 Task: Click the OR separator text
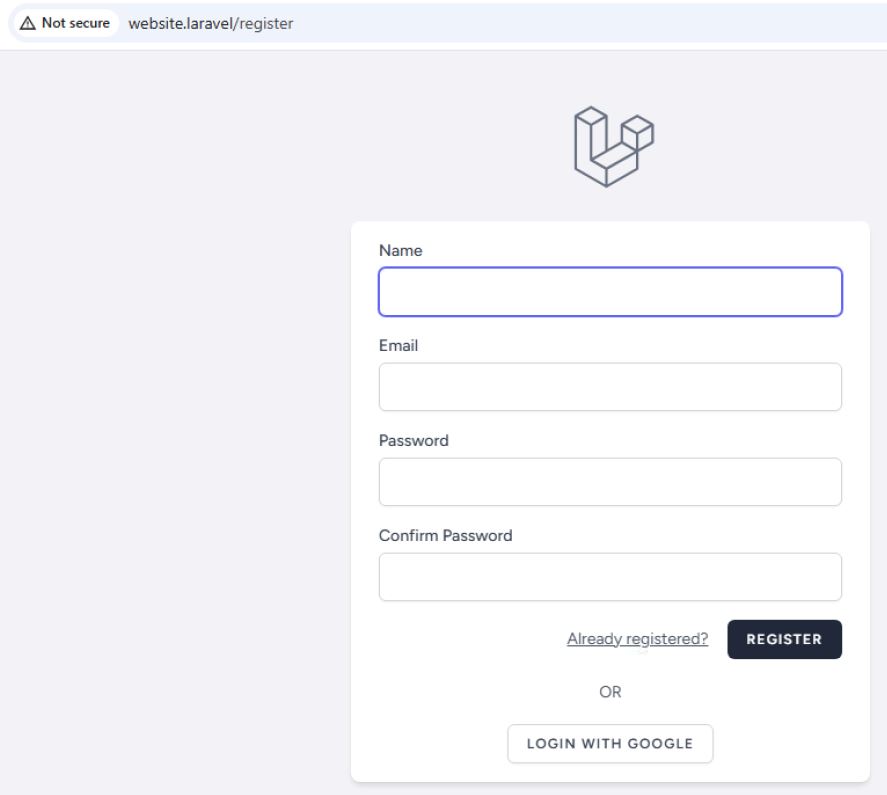(x=610, y=692)
